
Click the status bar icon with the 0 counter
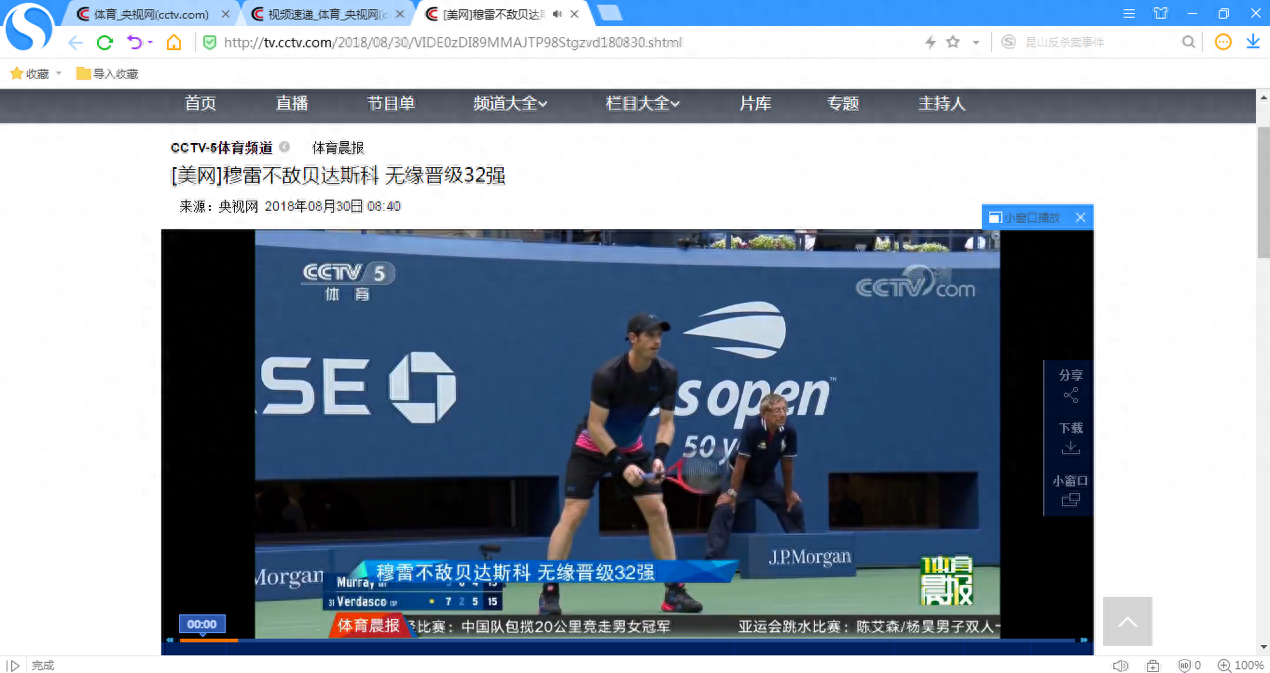coord(1189,665)
